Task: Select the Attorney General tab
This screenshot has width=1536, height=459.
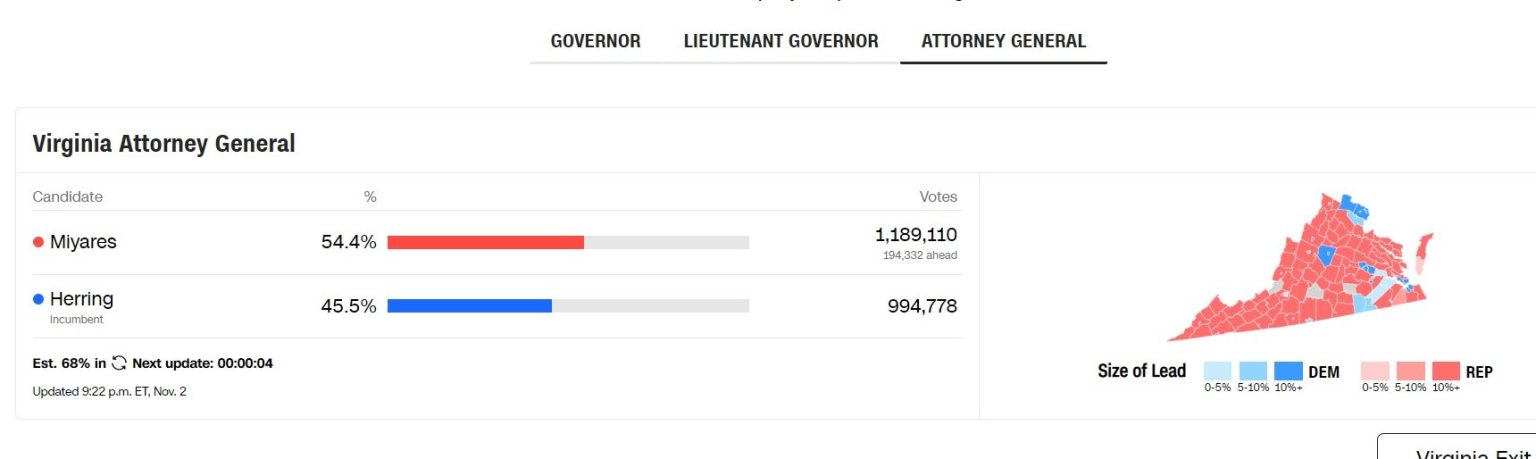Action: [x=1003, y=42]
